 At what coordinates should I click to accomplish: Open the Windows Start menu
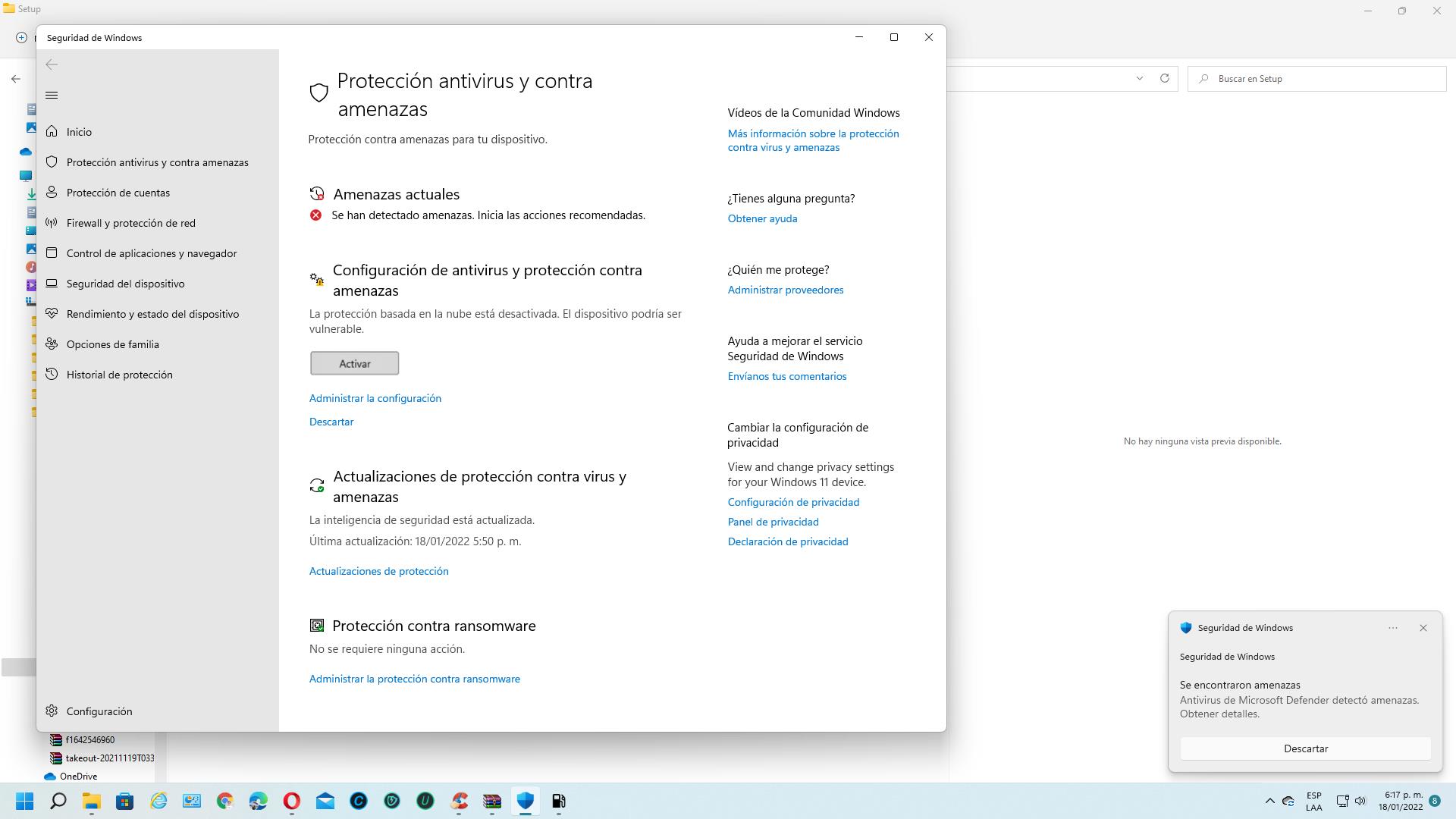pos(25,801)
